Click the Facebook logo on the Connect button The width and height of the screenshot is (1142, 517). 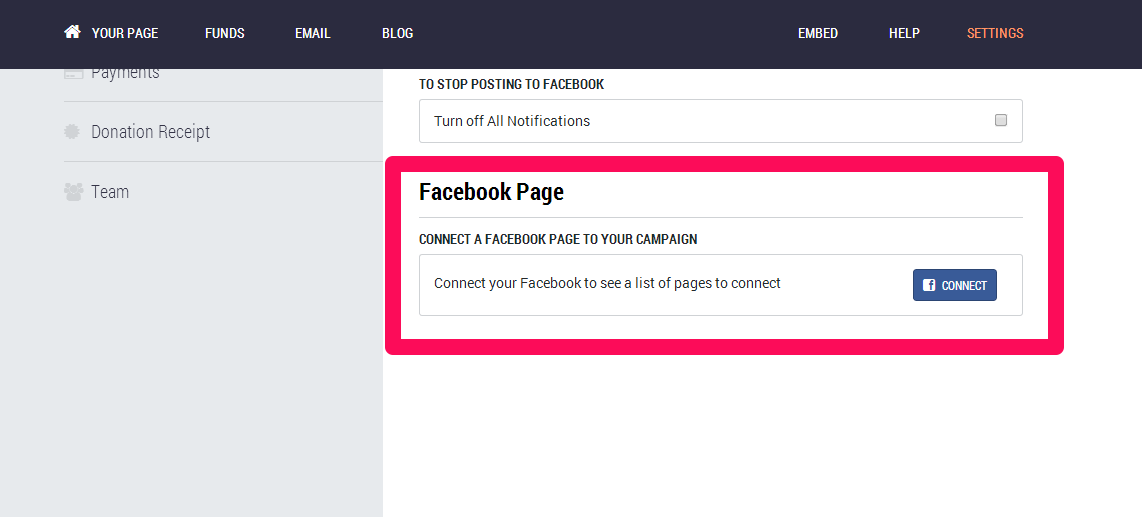click(x=929, y=285)
